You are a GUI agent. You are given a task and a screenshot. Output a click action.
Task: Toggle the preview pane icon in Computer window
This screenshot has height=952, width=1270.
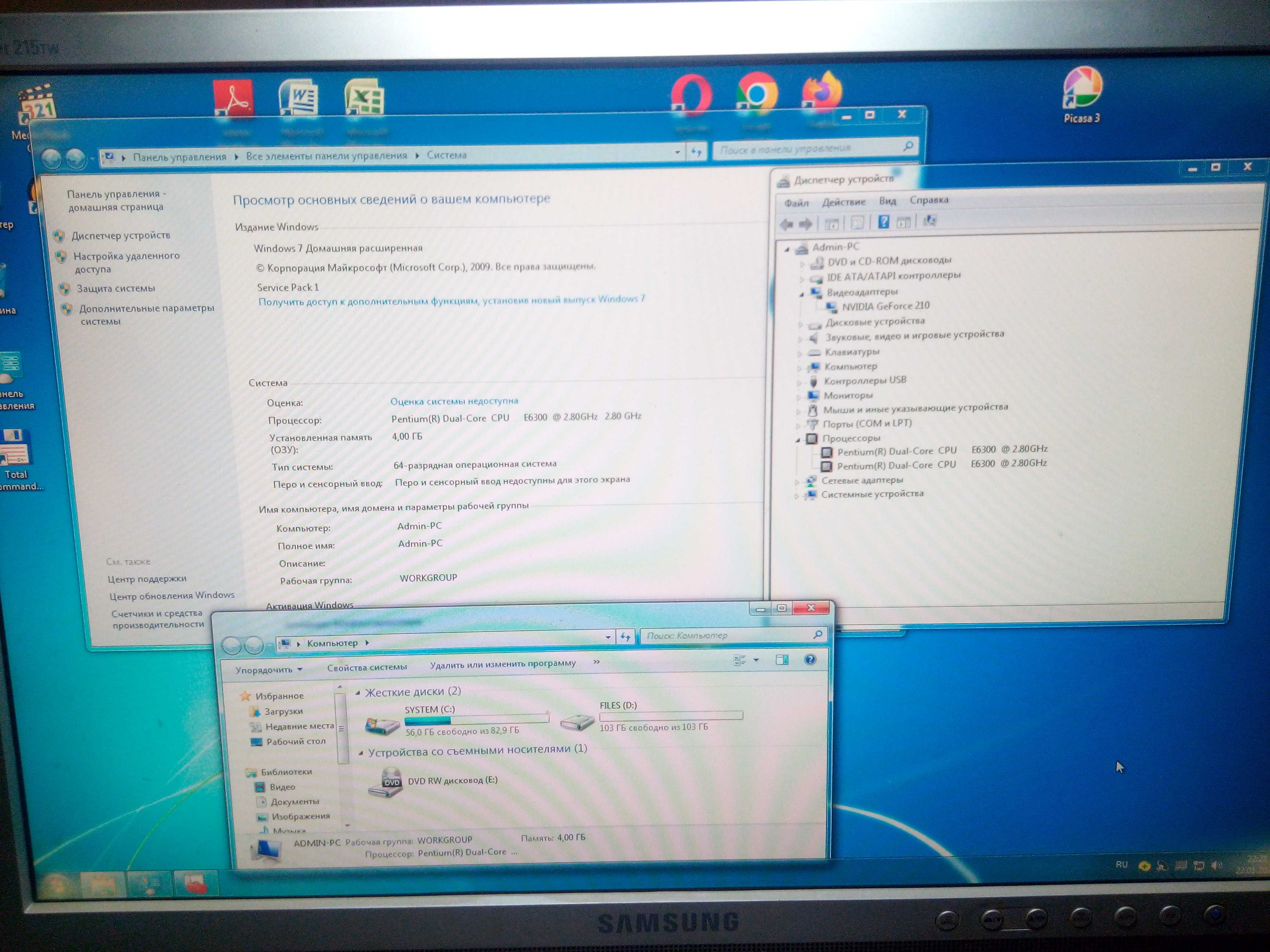pyautogui.click(x=782, y=660)
